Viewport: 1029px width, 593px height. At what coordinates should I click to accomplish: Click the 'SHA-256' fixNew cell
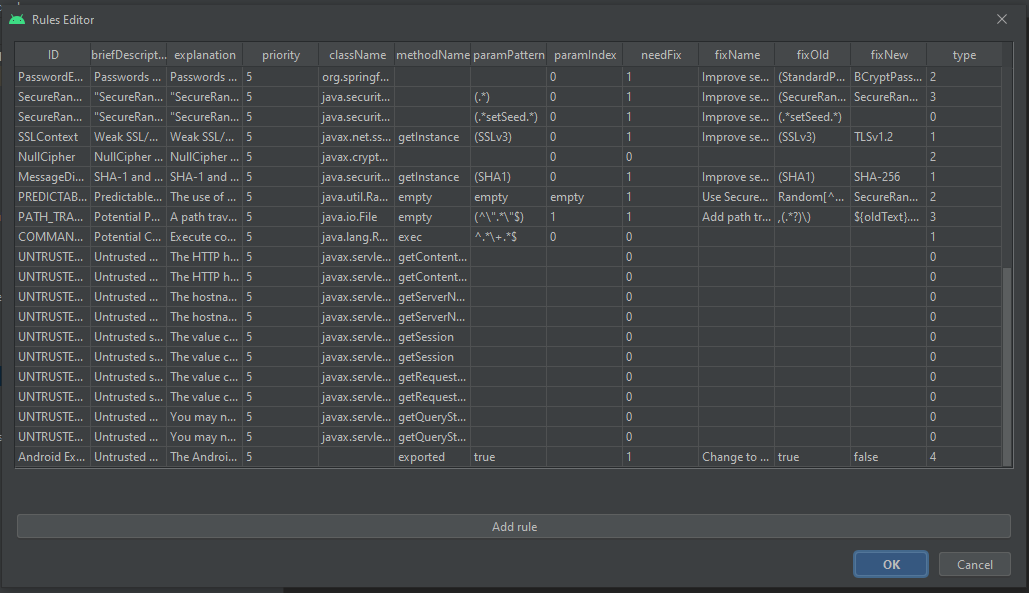pos(889,176)
